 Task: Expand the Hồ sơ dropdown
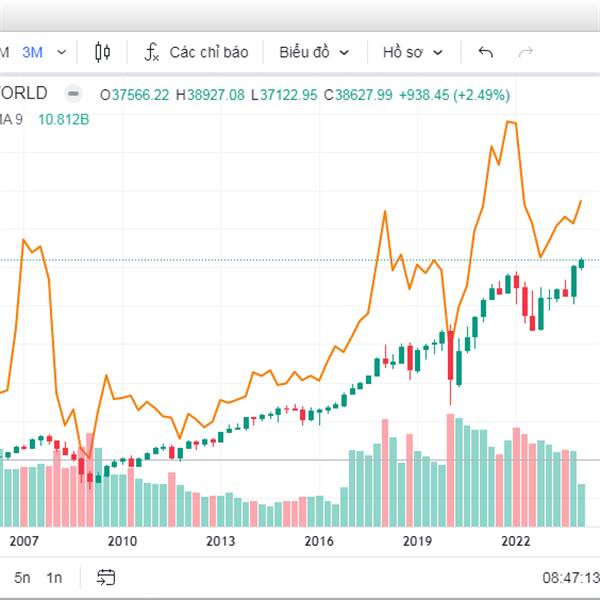(x=412, y=52)
